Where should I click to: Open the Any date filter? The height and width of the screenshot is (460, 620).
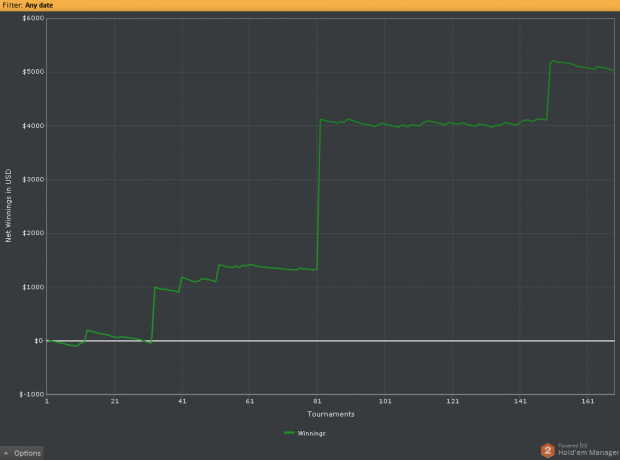[39, 5]
